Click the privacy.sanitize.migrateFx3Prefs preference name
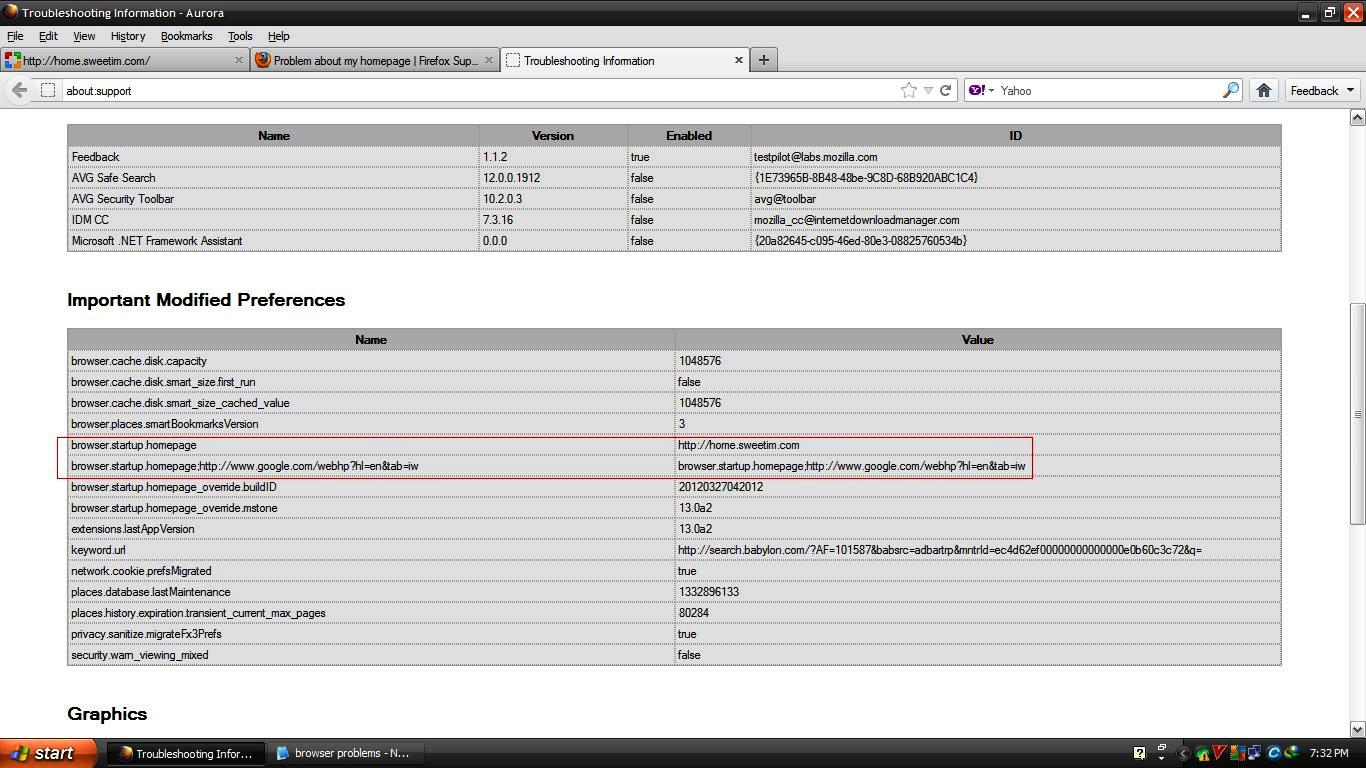The height and width of the screenshot is (768, 1366). (x=146, y=634)
